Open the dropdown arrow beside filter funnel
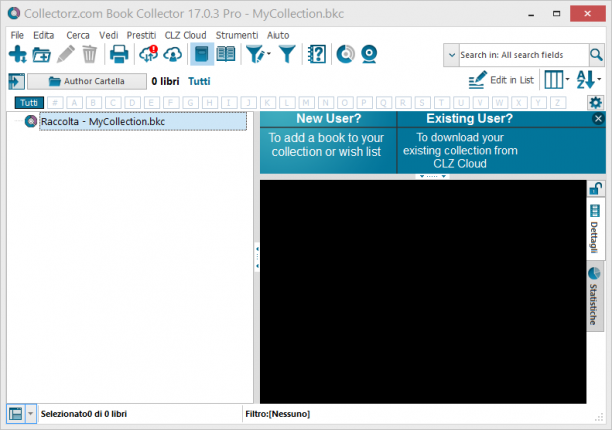 click(269, 54)
